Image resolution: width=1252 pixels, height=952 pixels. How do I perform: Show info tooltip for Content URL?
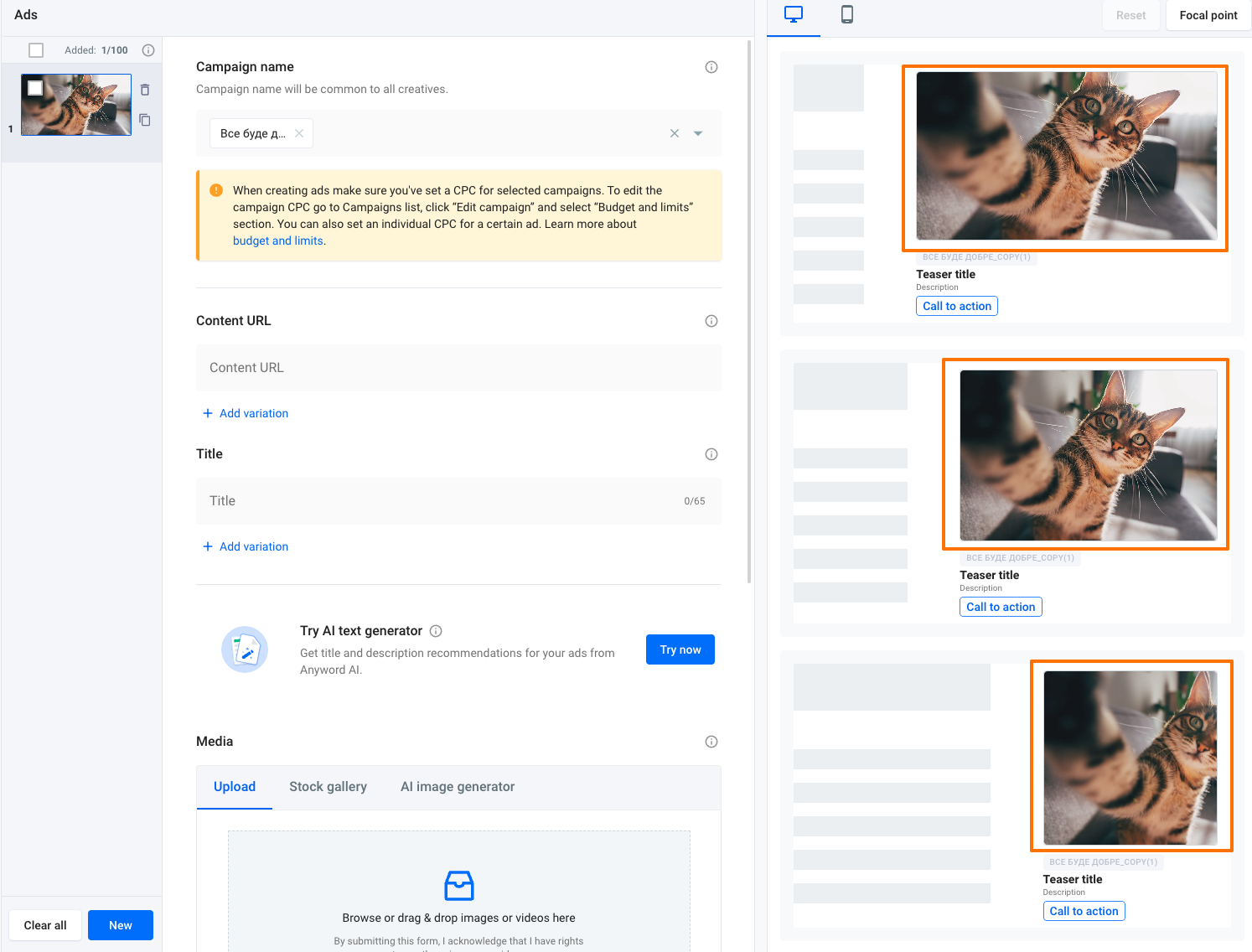(x=711, y=321)
